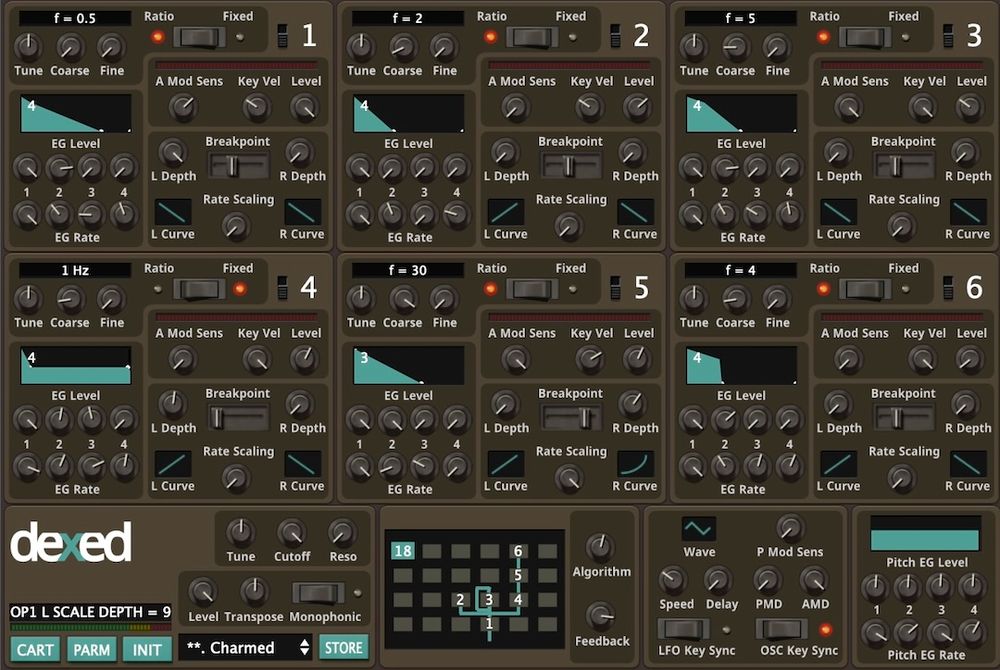Click operator 3 R Depth knob
Viewport: 1000px width, 670px height.
[x=965, y=153]
